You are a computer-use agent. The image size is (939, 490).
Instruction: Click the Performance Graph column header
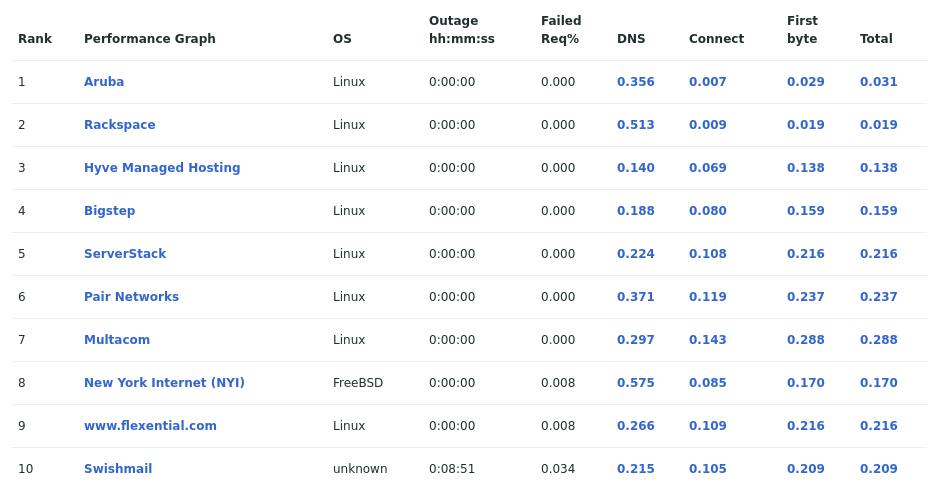point(149,38)
